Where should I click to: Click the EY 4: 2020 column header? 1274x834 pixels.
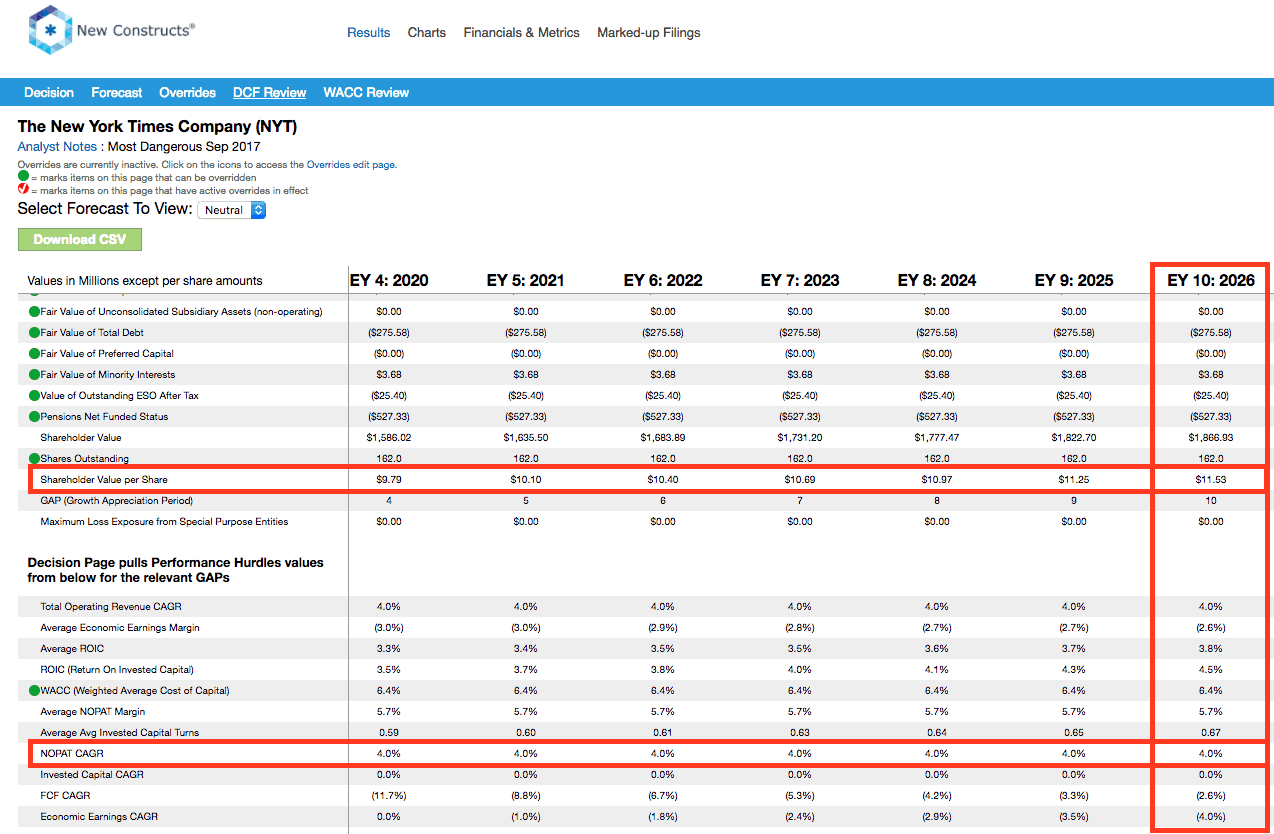(389, 280)
